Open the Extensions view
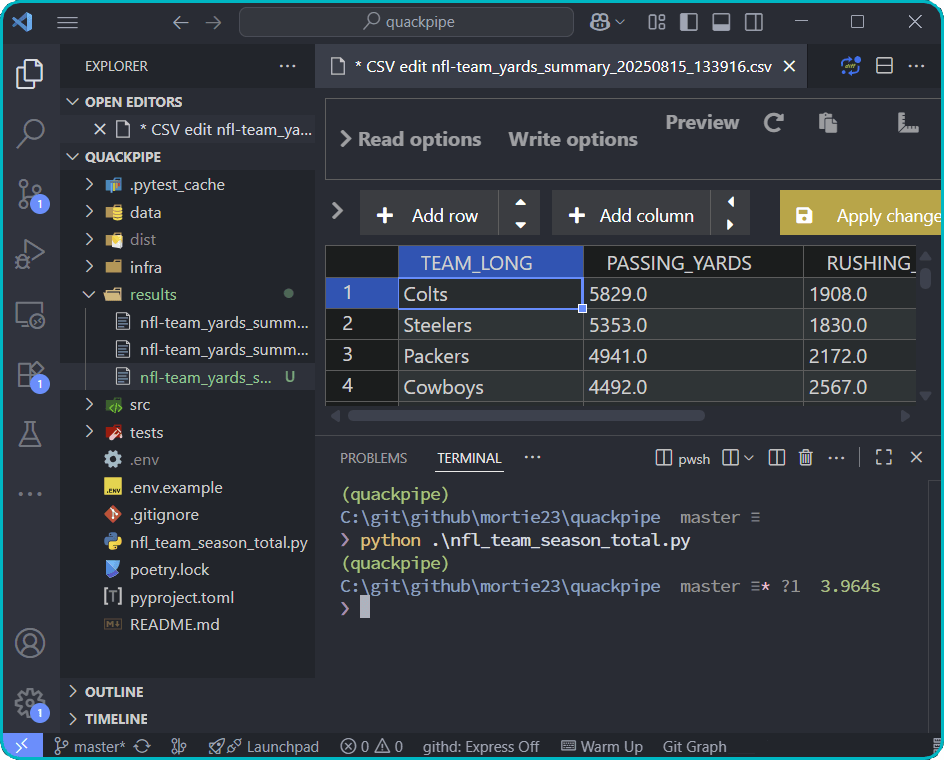The width and height of the screenshot is (944, 760). point(30,375)
